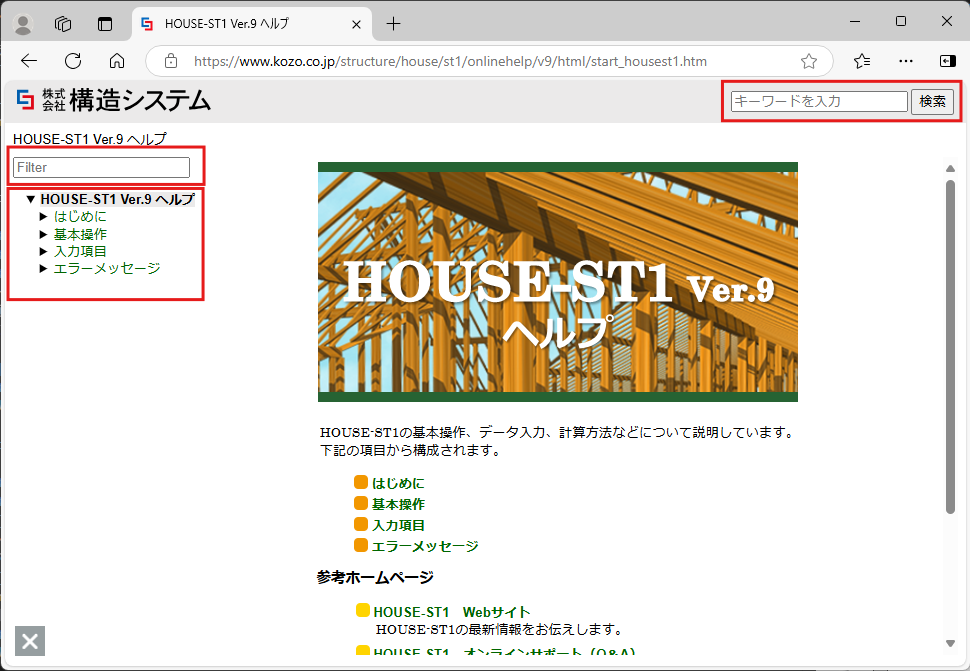This screenshot has height=671, width=970.
Task: Select HOUSE-ST1 Ver.9 ヘルプ root tree item
Action: (118, 199)
